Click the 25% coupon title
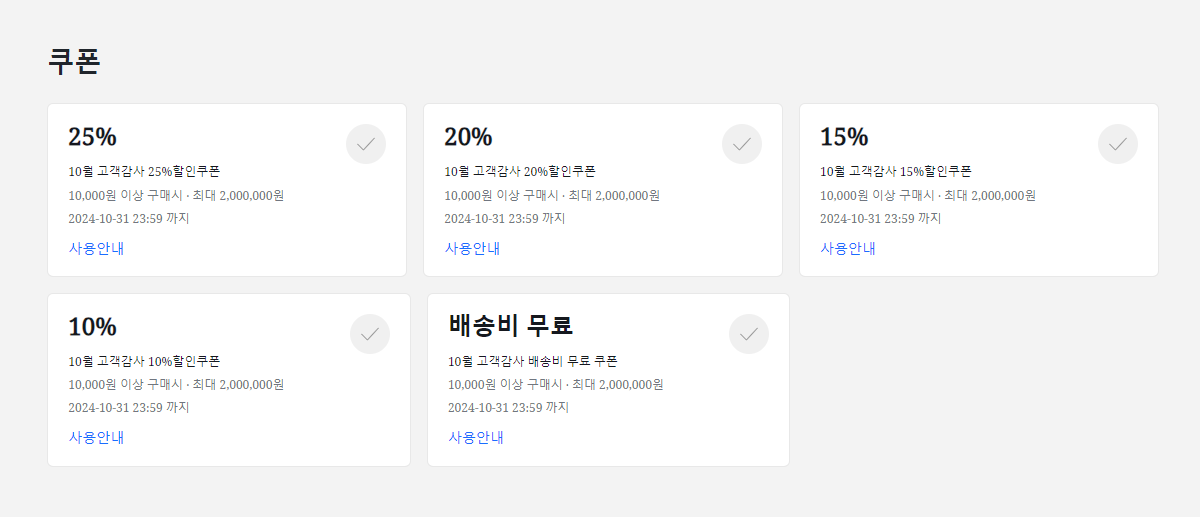Viewport: 1200px width, 517px height. pyautogui.click(x=92, y=137)
